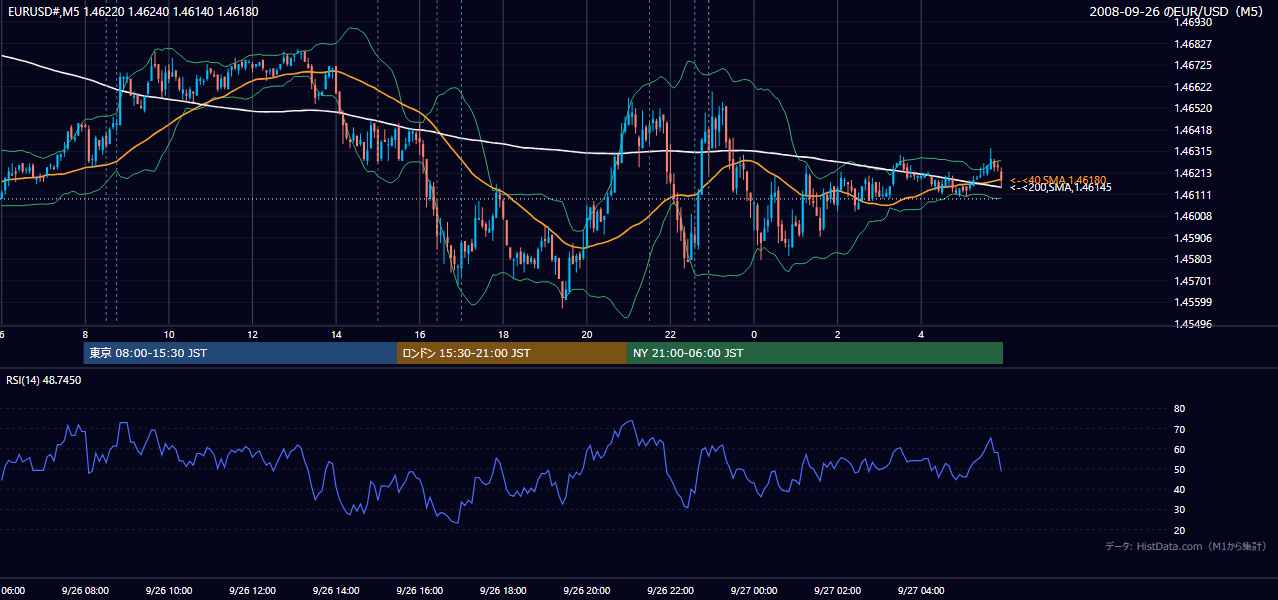Click price axis label 1.46827
The height and width of the screenshot is (600, 1278).
(x=1194, y=44)
